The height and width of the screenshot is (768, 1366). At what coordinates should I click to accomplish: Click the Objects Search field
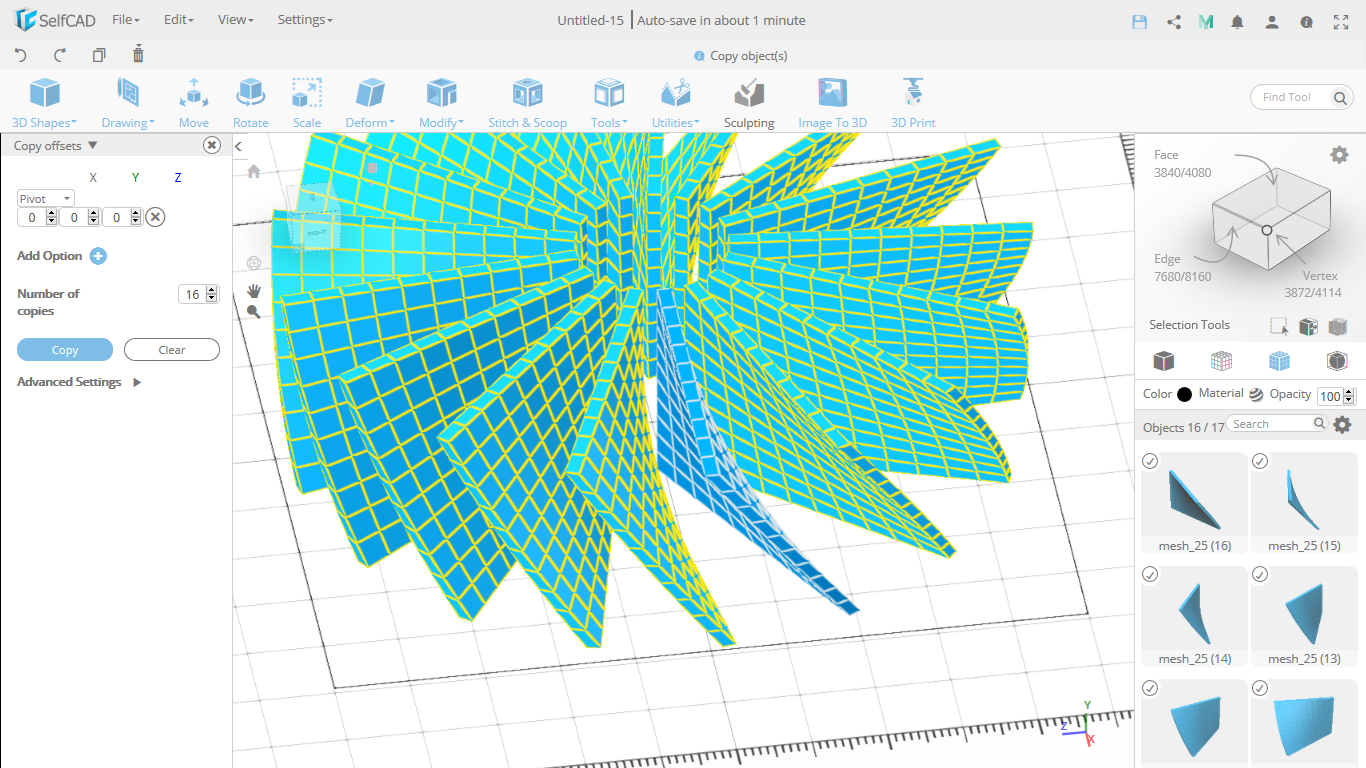pyautogui.click(x=1277, y=424)
